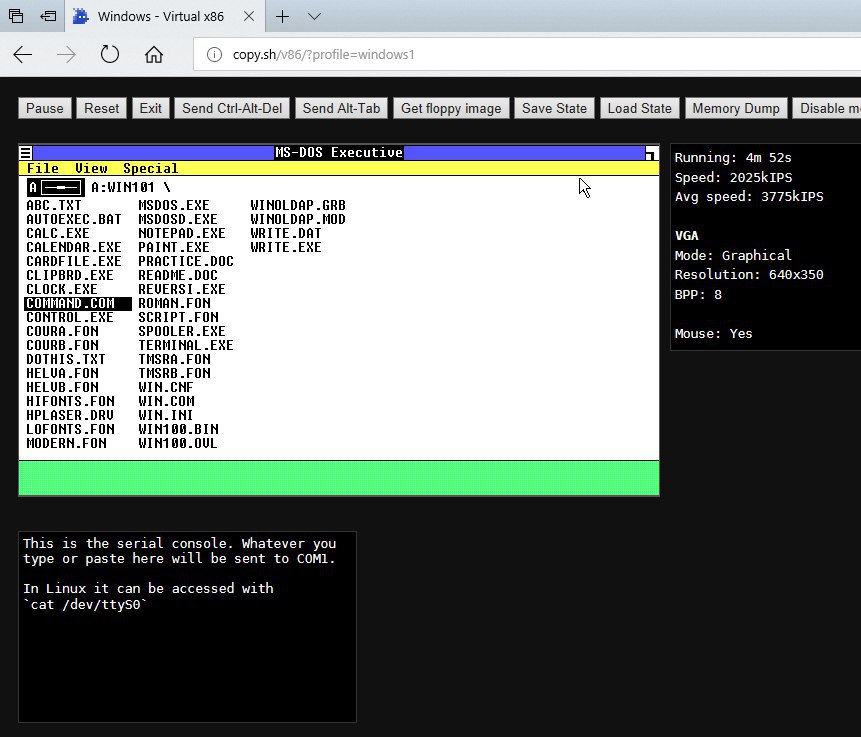Select MODERN.FON file
Viewport: 861px width, 737px height.
66,443
